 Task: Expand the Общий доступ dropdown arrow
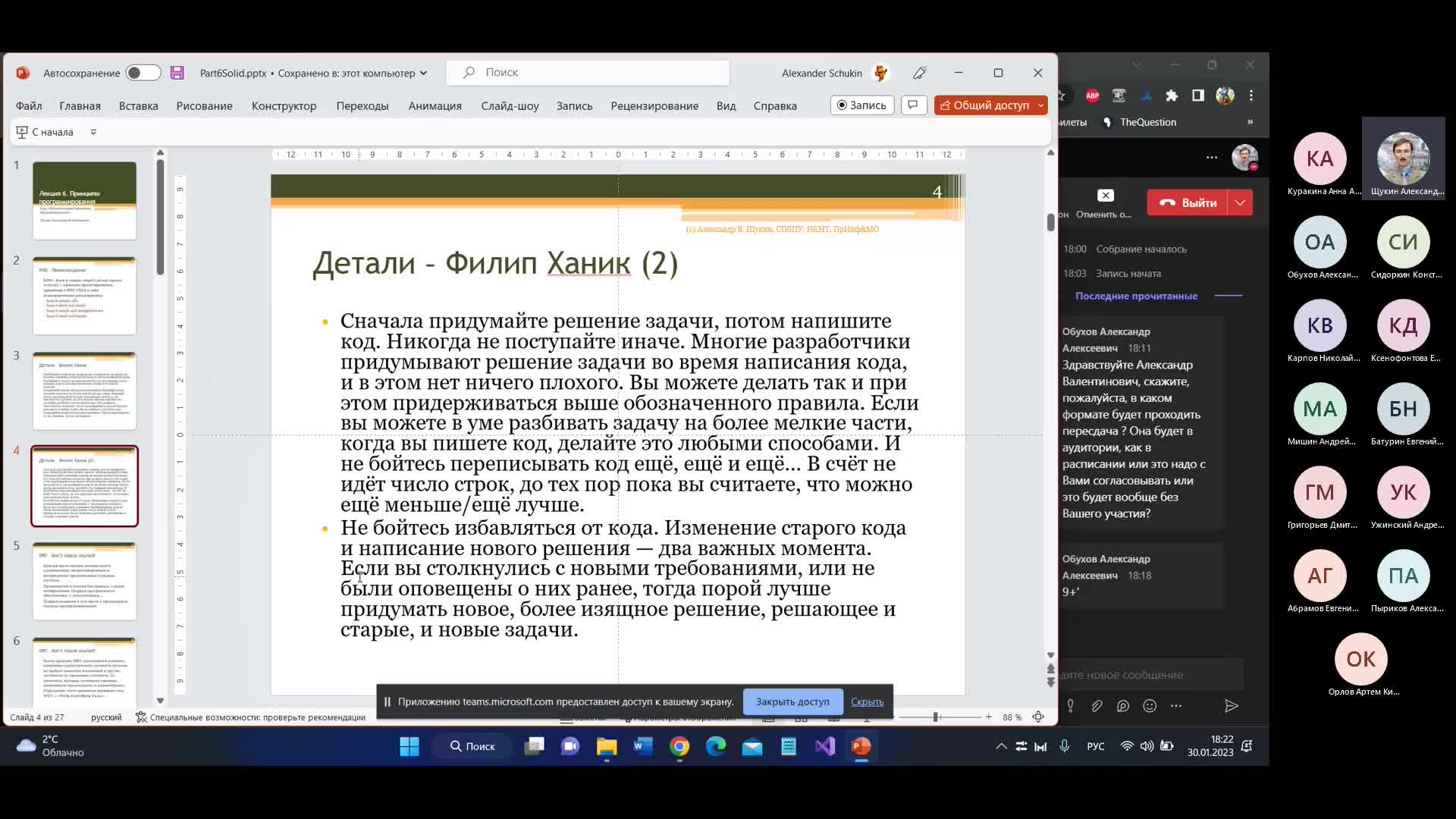pyautogui.click(x=1041, y=105)
